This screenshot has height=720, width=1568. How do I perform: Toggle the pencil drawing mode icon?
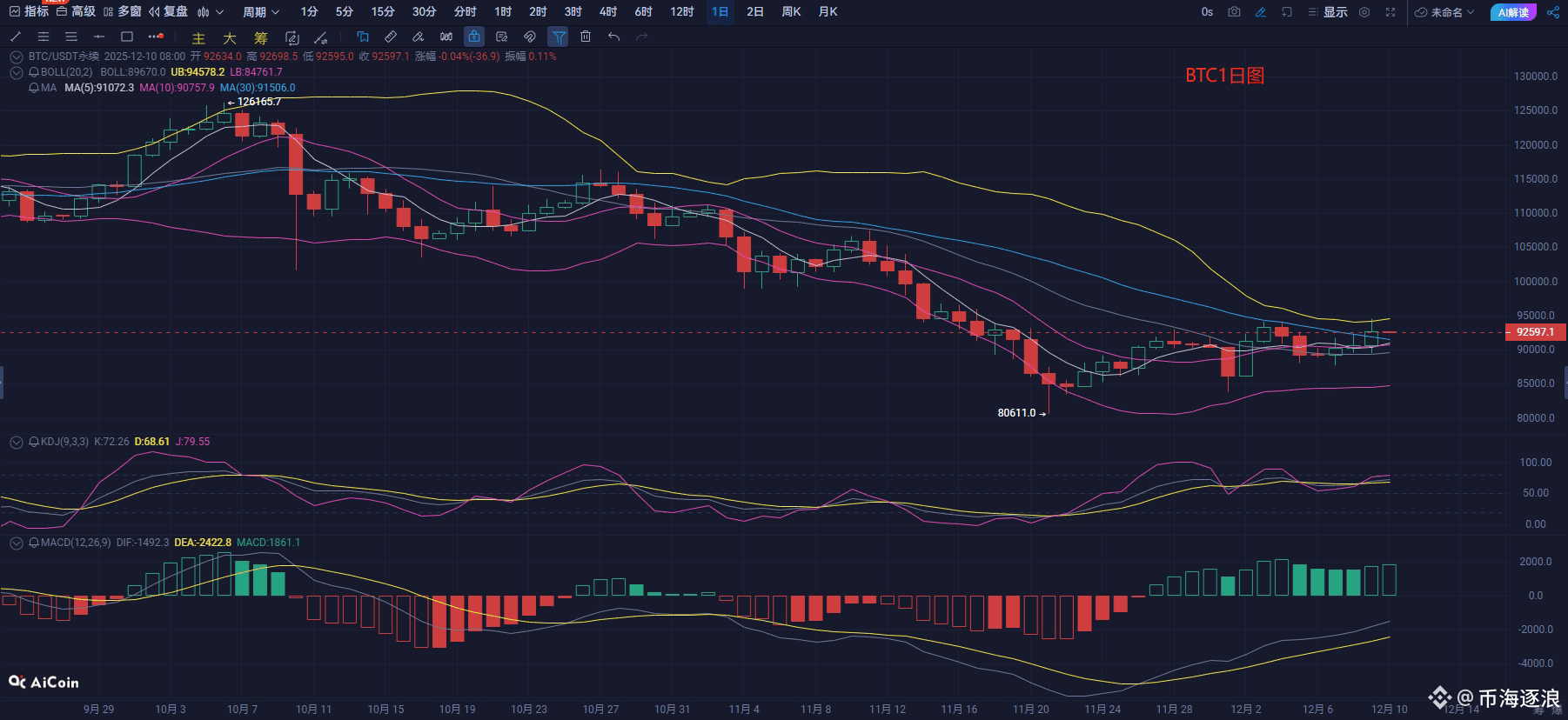(1260, 12)
